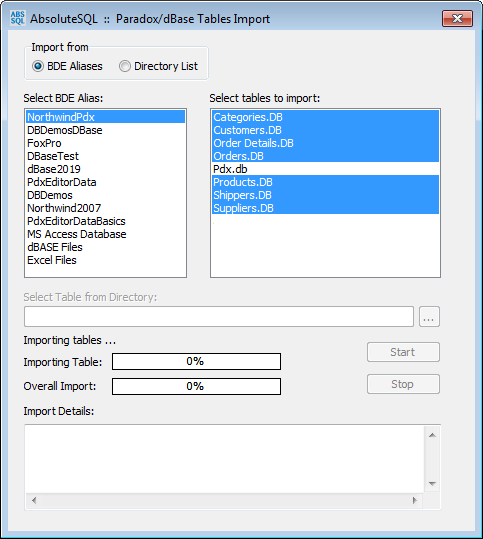Viewport: 483px width, 539px height.
Task: Click the Categories.DB table entry
Action: [x=326, y=117]
